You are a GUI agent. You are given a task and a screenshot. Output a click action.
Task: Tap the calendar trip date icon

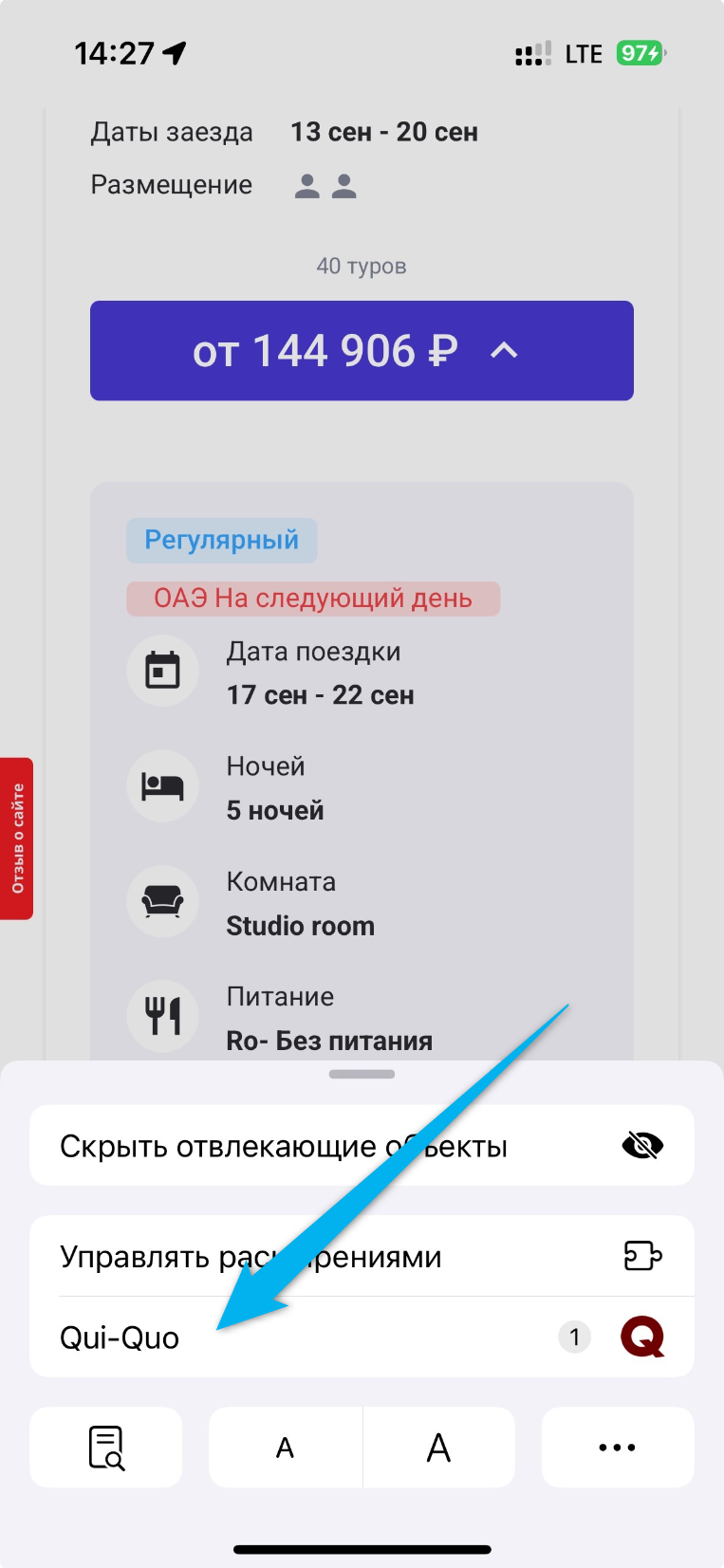(x=163, y=672)
